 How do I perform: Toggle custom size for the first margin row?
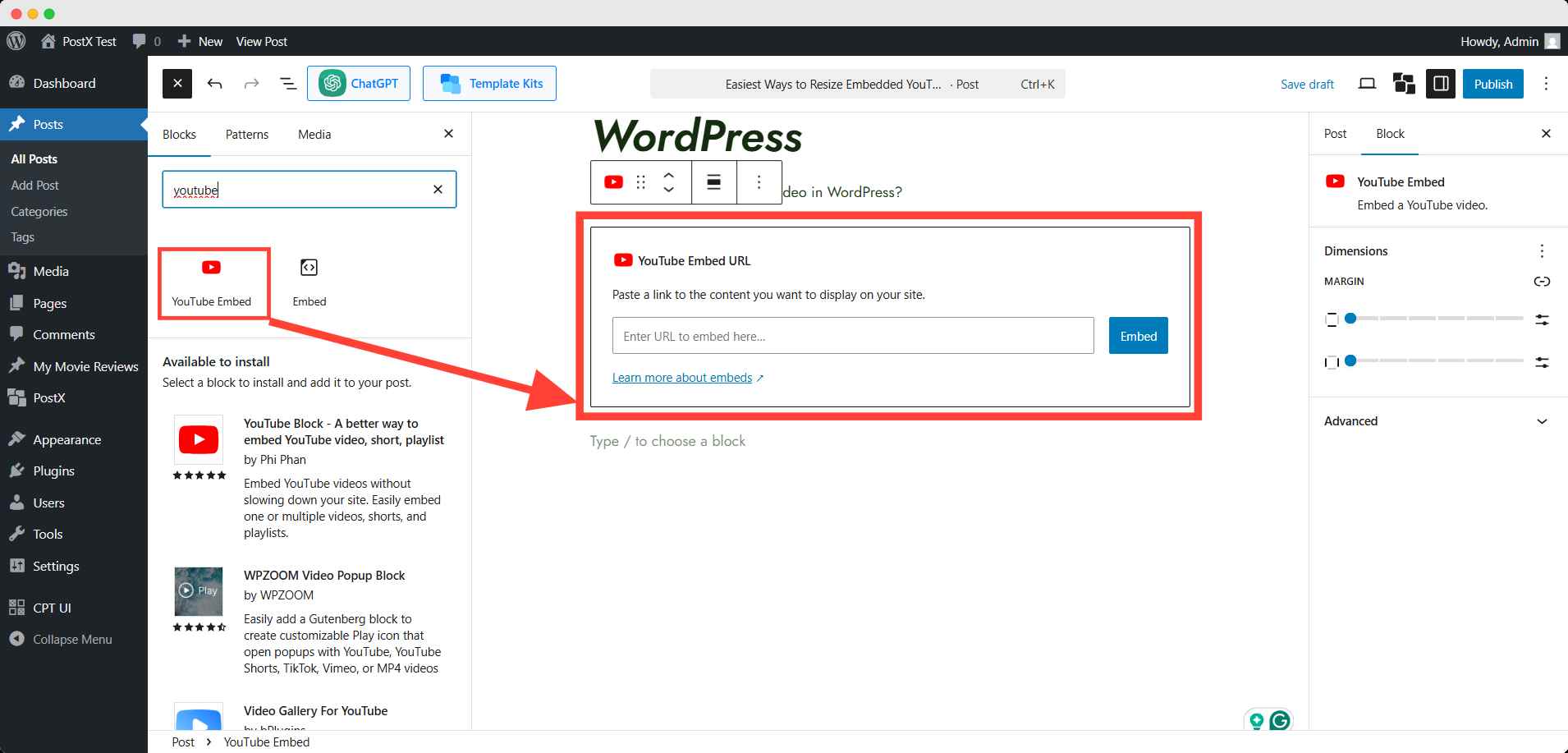pyautogui.click(x=1542, y=319)
